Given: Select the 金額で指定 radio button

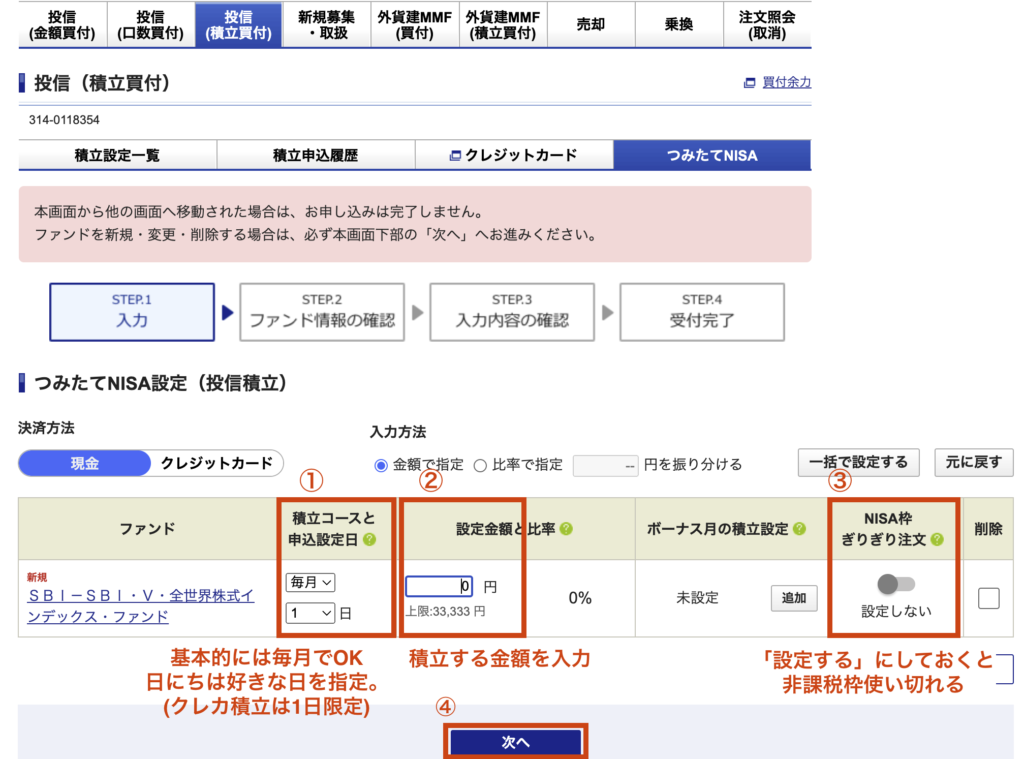Looking at the screenshot, I should (x=380, y=465).
